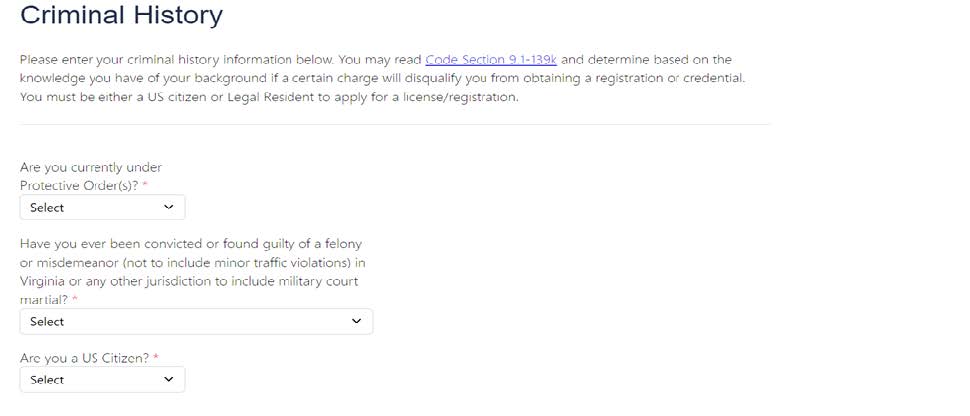Click the chevron arrow in Protective Order select
Image resolution: width=970 pixels, height=416 pixels.
point(168,207)
